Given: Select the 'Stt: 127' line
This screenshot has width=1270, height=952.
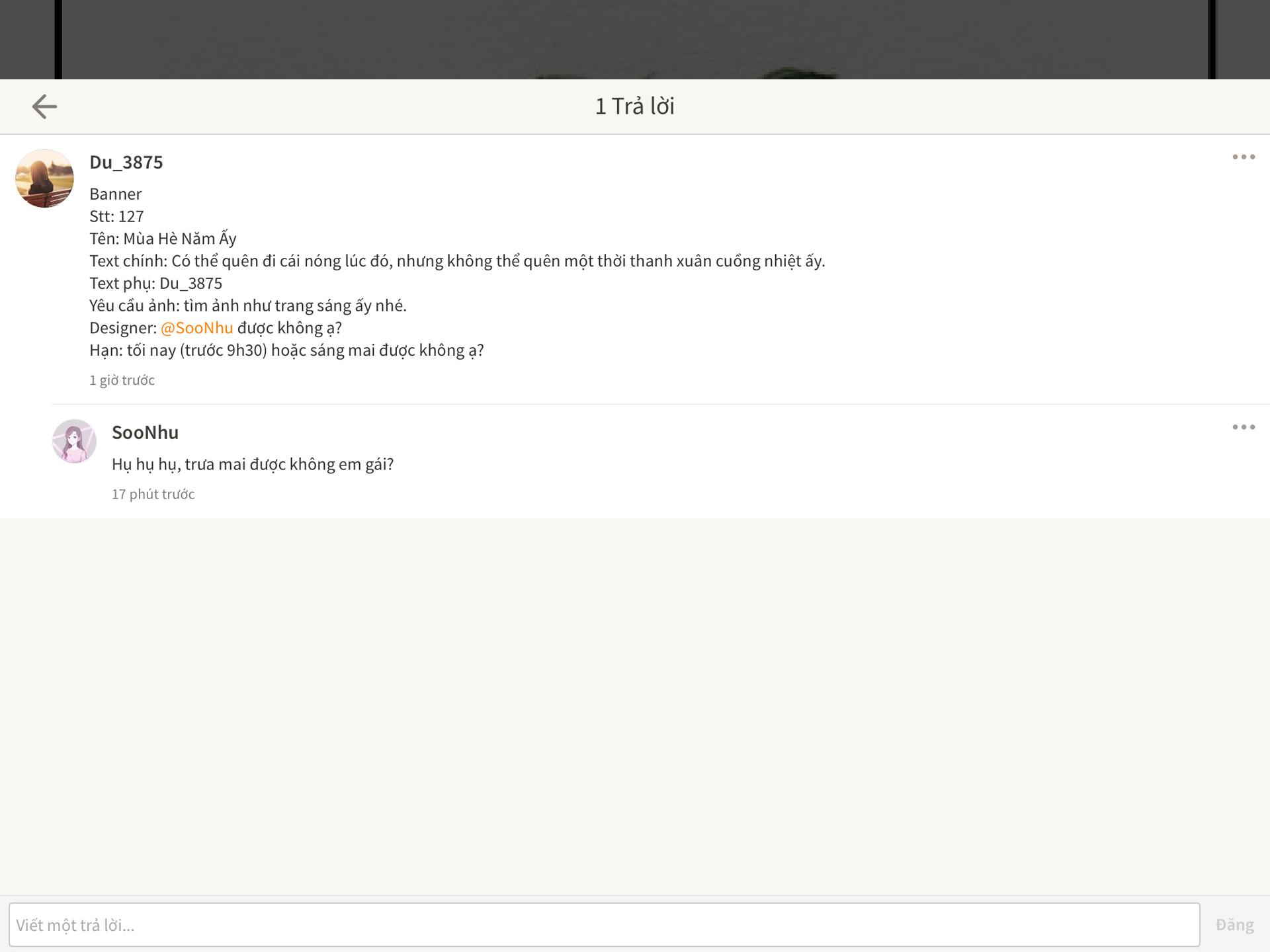Looking at the screenshot, I should click(116, 216).
